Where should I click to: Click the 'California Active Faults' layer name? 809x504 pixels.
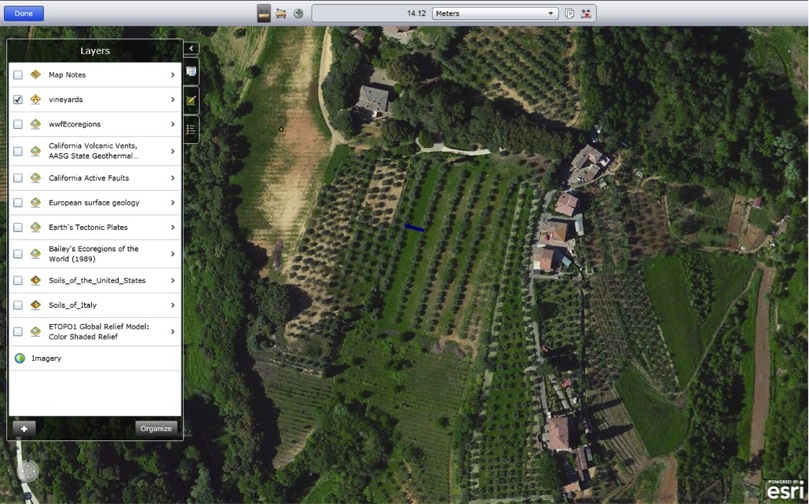tap(89, 178)
